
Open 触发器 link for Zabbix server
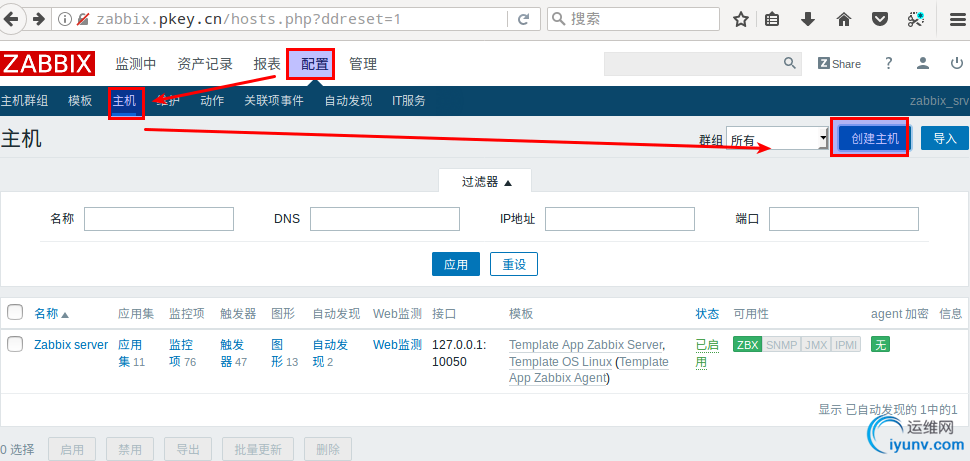coord(232,353)
